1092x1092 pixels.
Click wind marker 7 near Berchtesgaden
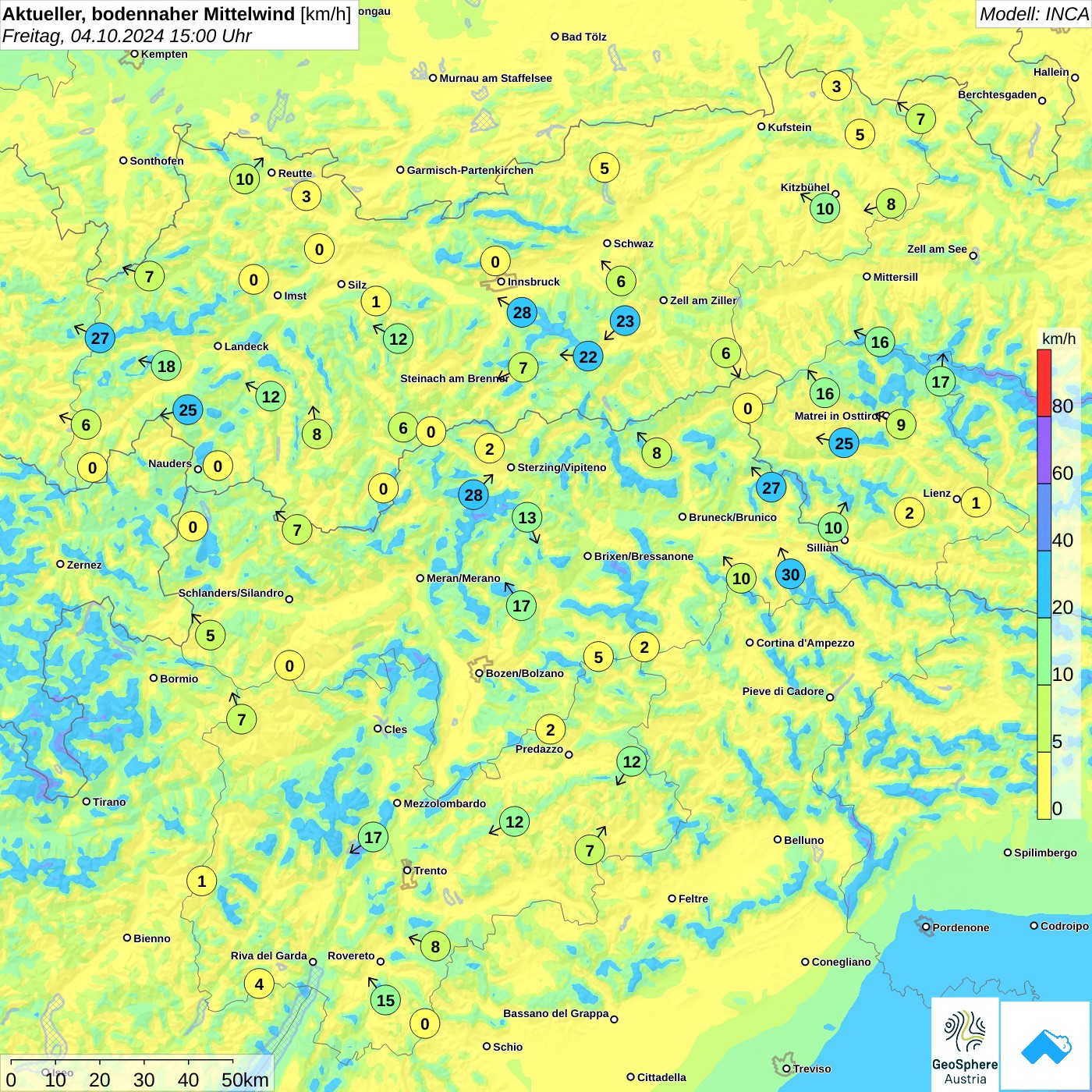920,119
